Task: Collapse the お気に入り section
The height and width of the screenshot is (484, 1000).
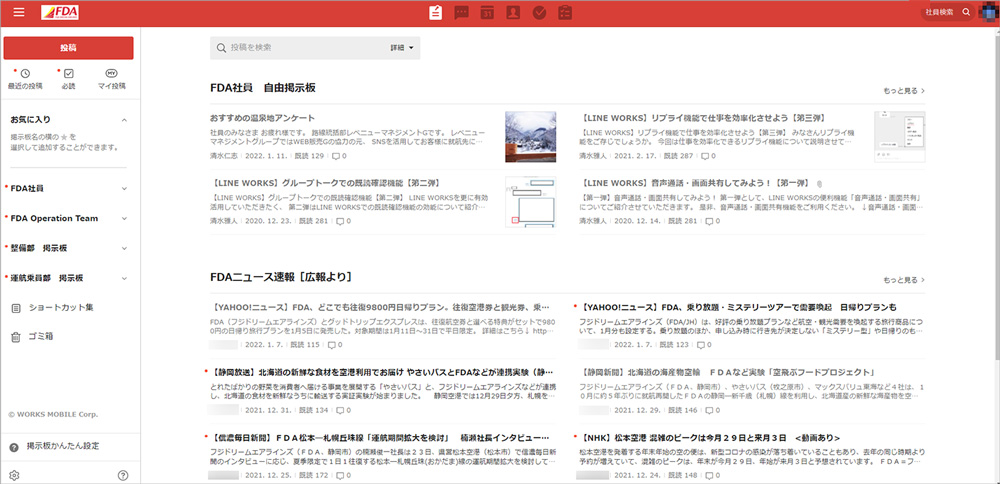Action: tap(124, 120)
